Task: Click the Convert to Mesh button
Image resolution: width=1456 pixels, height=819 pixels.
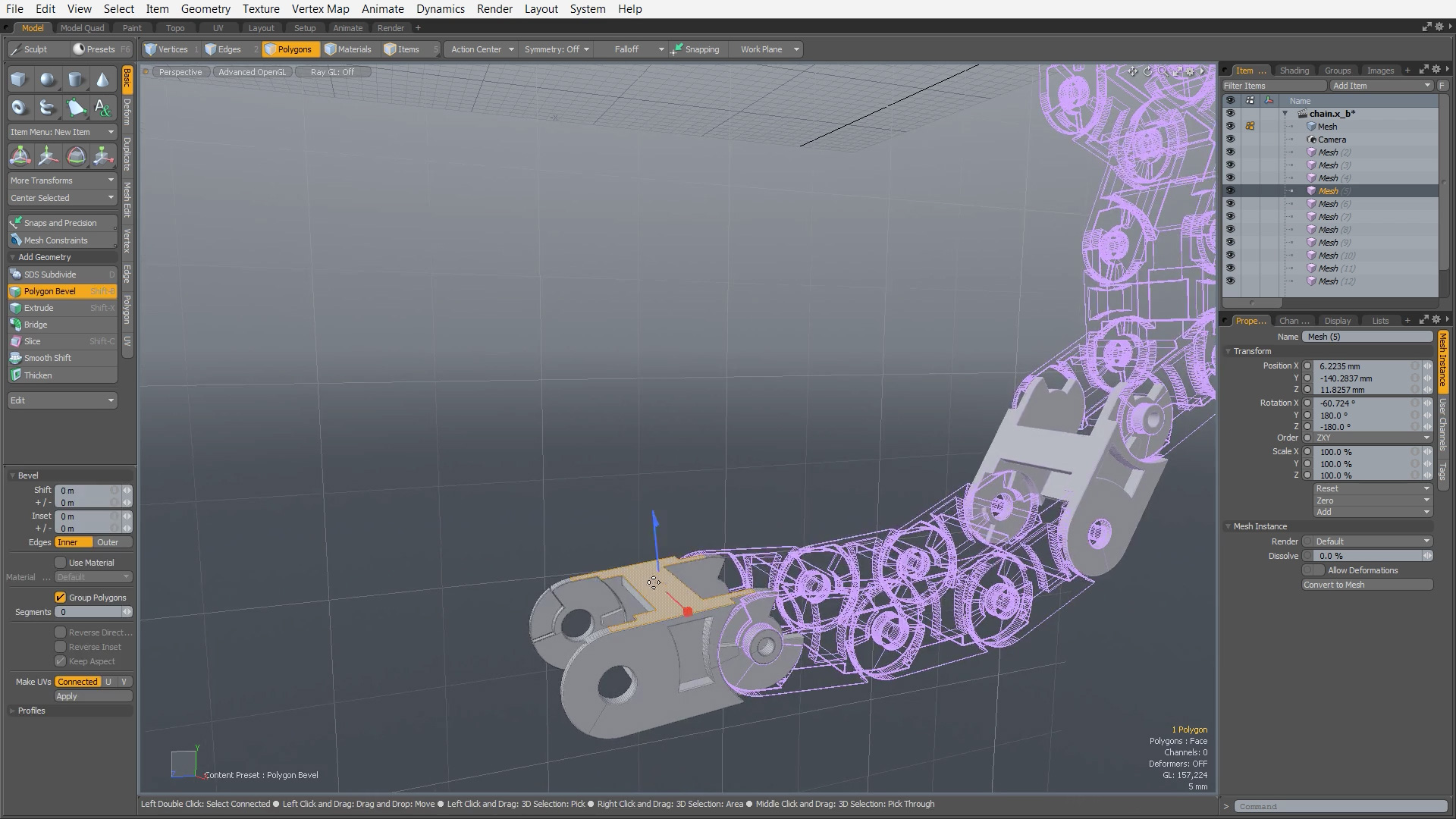Action: 1367,585
